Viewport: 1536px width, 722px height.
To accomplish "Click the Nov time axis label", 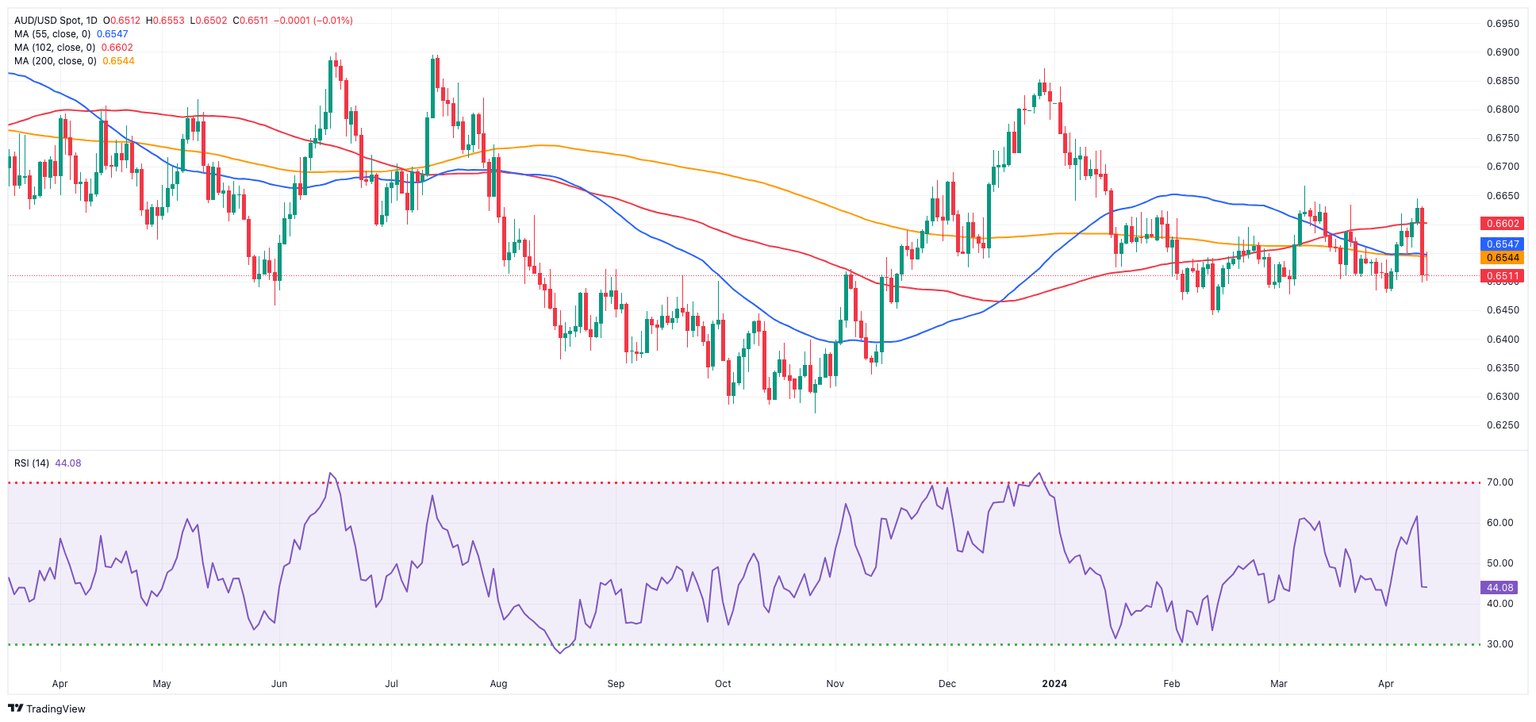I will 837,684.
